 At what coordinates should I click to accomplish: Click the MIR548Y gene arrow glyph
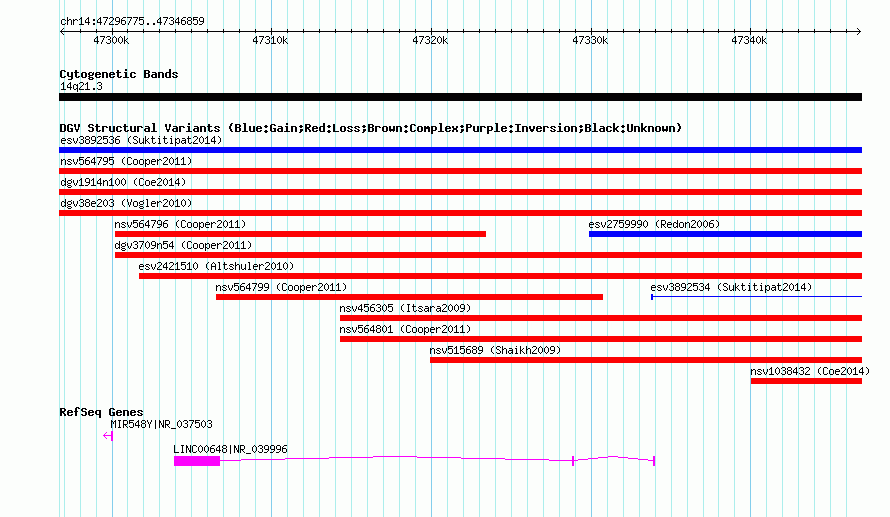coord(108,436)
